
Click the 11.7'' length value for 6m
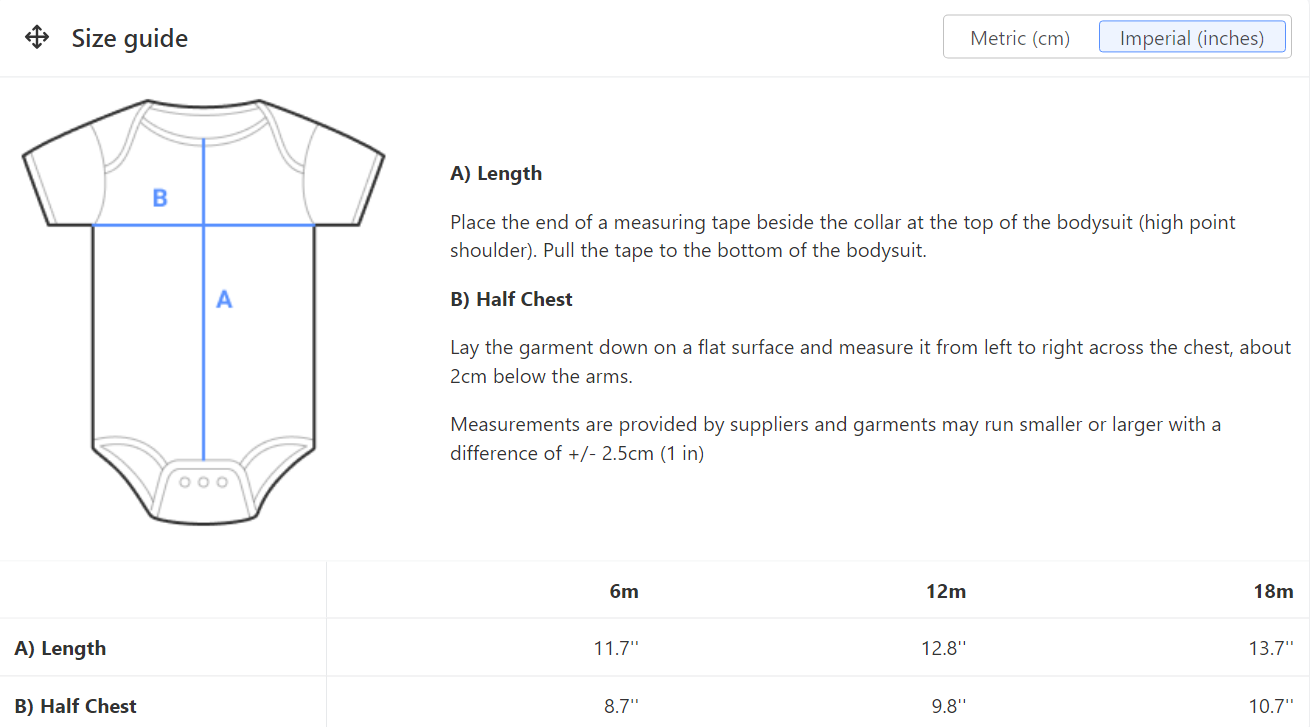click(616, 648)
